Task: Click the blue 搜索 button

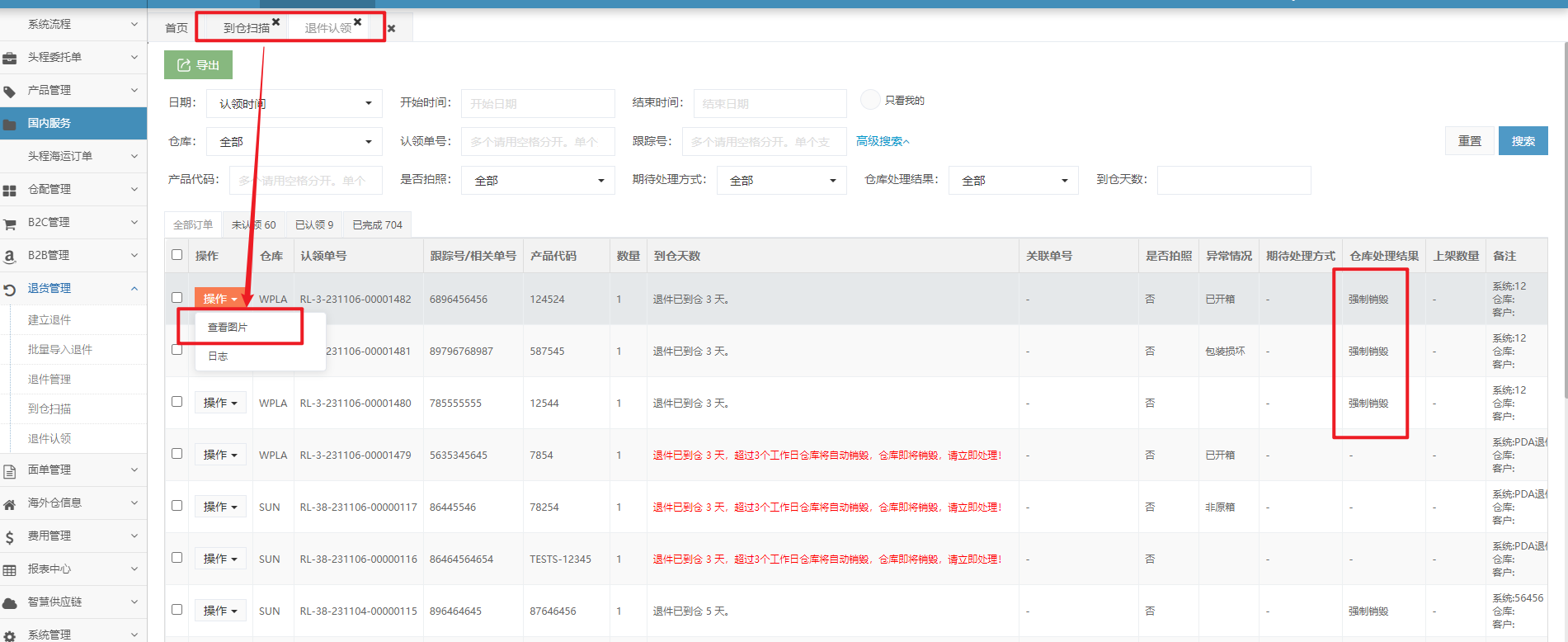Action: pos(1523,141)
